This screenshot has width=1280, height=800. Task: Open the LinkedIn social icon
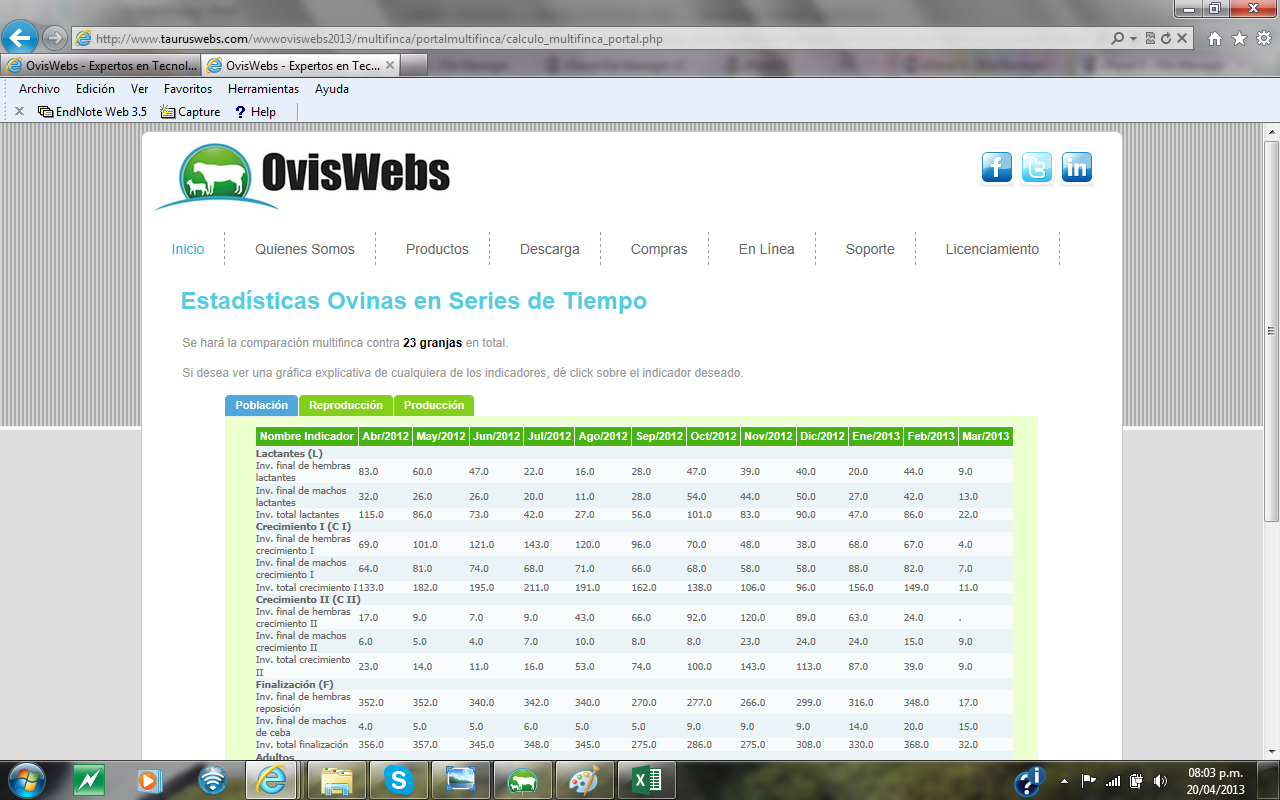1076,168
